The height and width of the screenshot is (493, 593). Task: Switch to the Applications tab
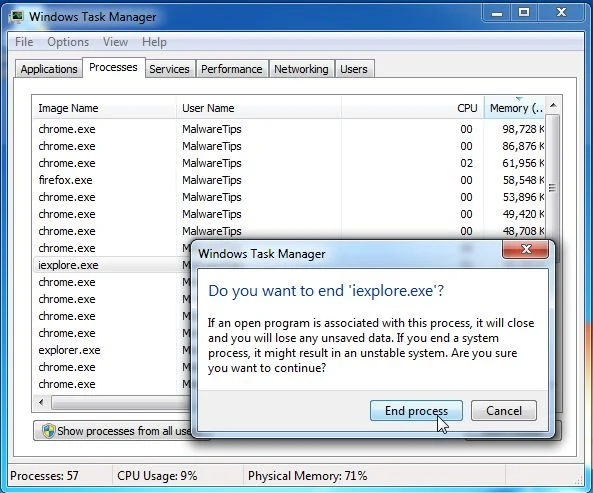49,69
